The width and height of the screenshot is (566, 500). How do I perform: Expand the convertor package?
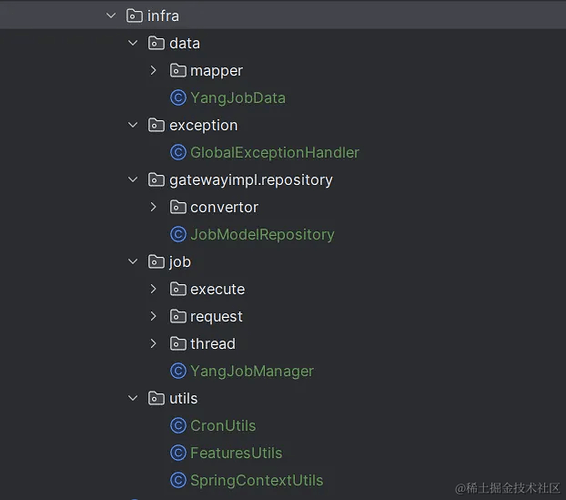pos(153,207)
